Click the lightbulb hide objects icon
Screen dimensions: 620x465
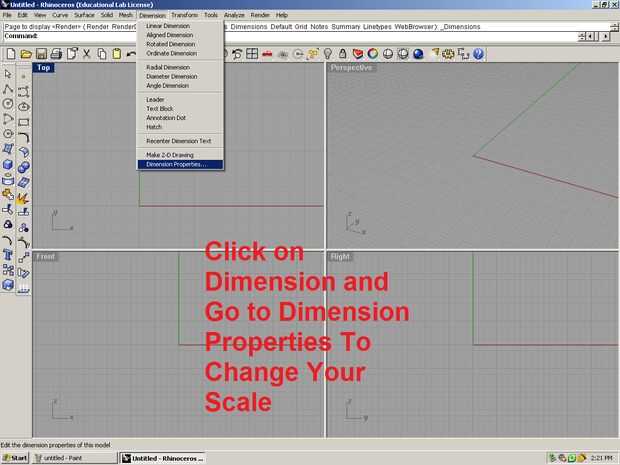(x=327, y=54)
